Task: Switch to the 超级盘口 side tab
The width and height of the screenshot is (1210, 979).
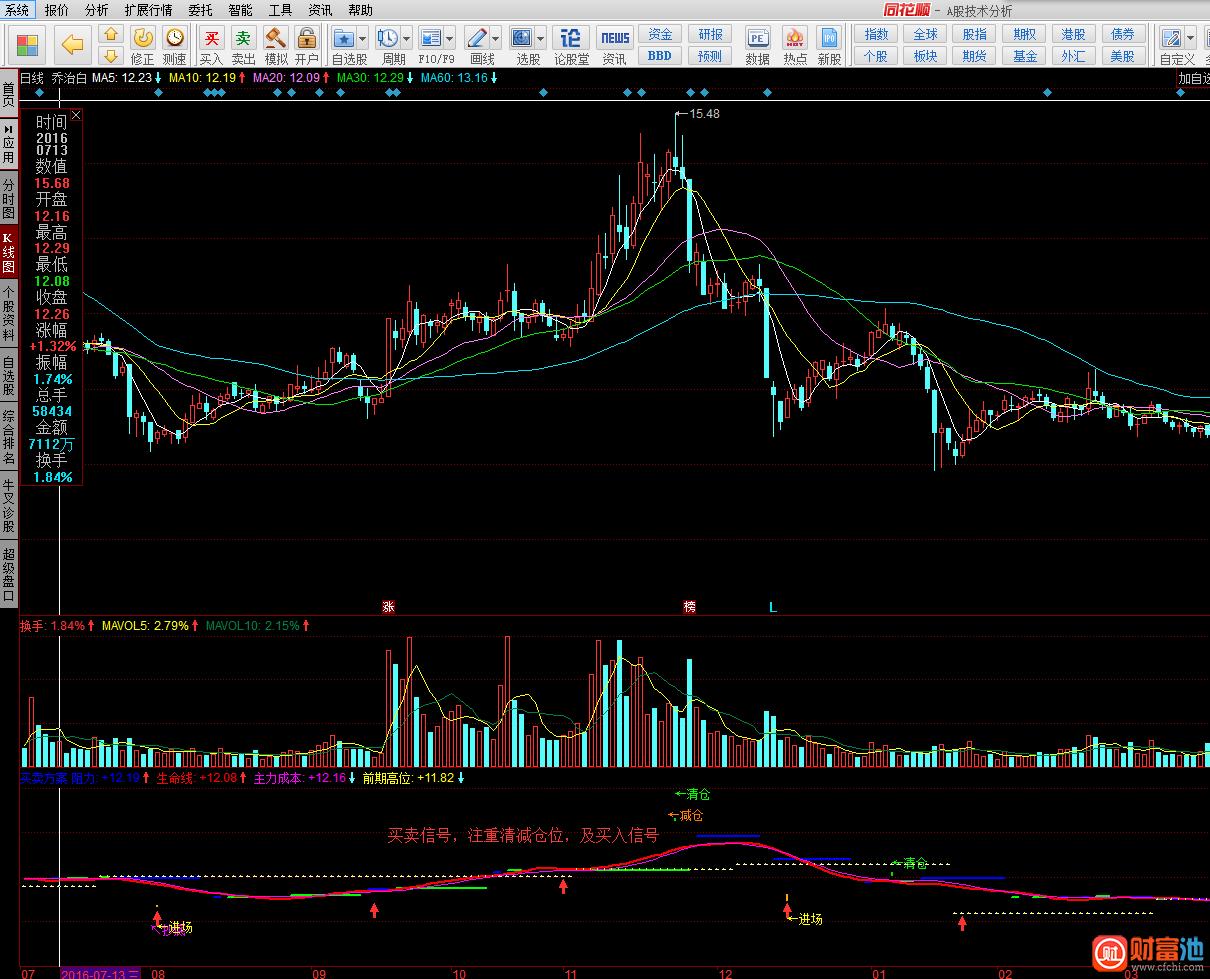Action: pos(9,573)
